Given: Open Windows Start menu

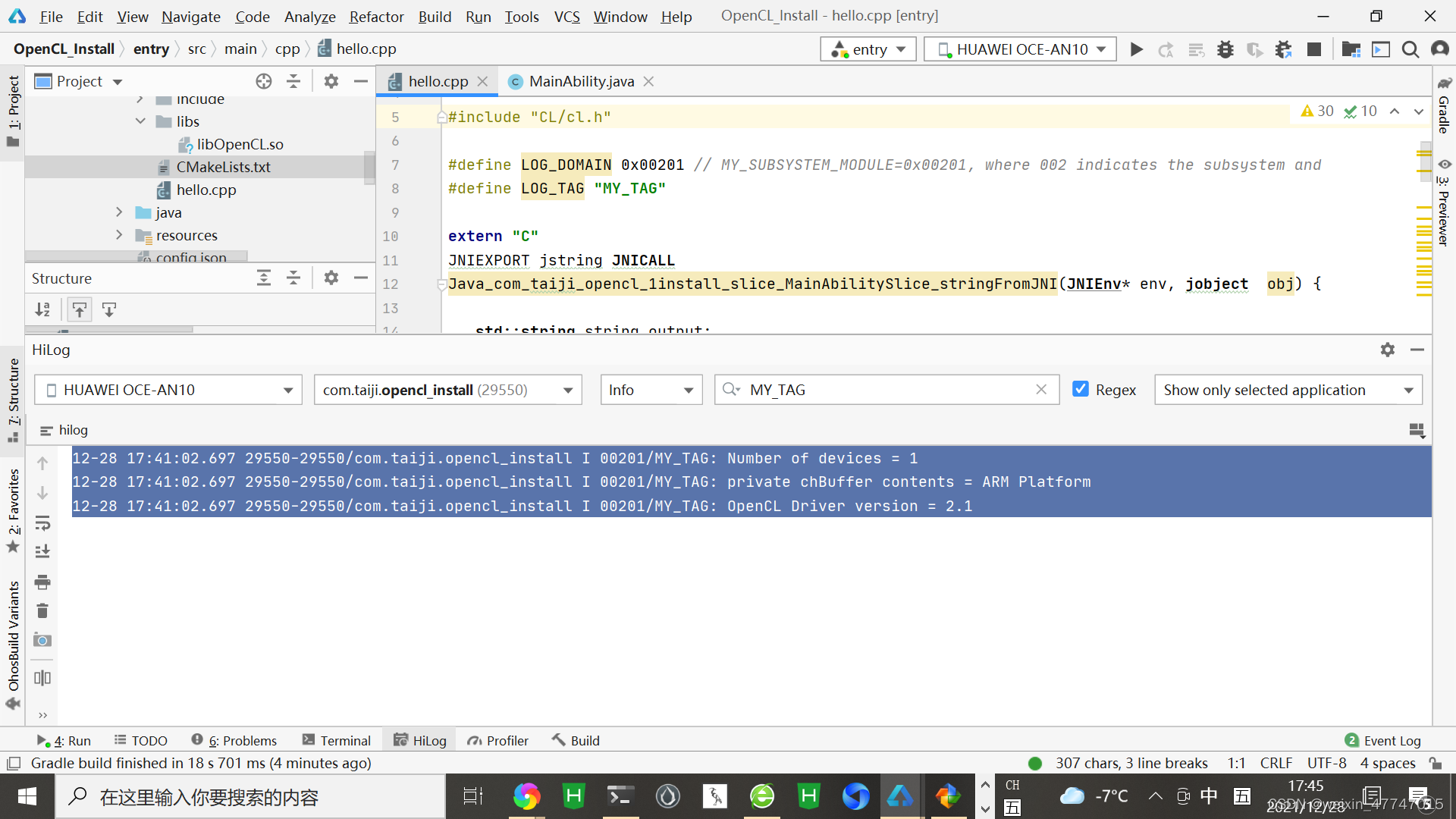Looking at the screenshot, I should [x=27, y=796].
